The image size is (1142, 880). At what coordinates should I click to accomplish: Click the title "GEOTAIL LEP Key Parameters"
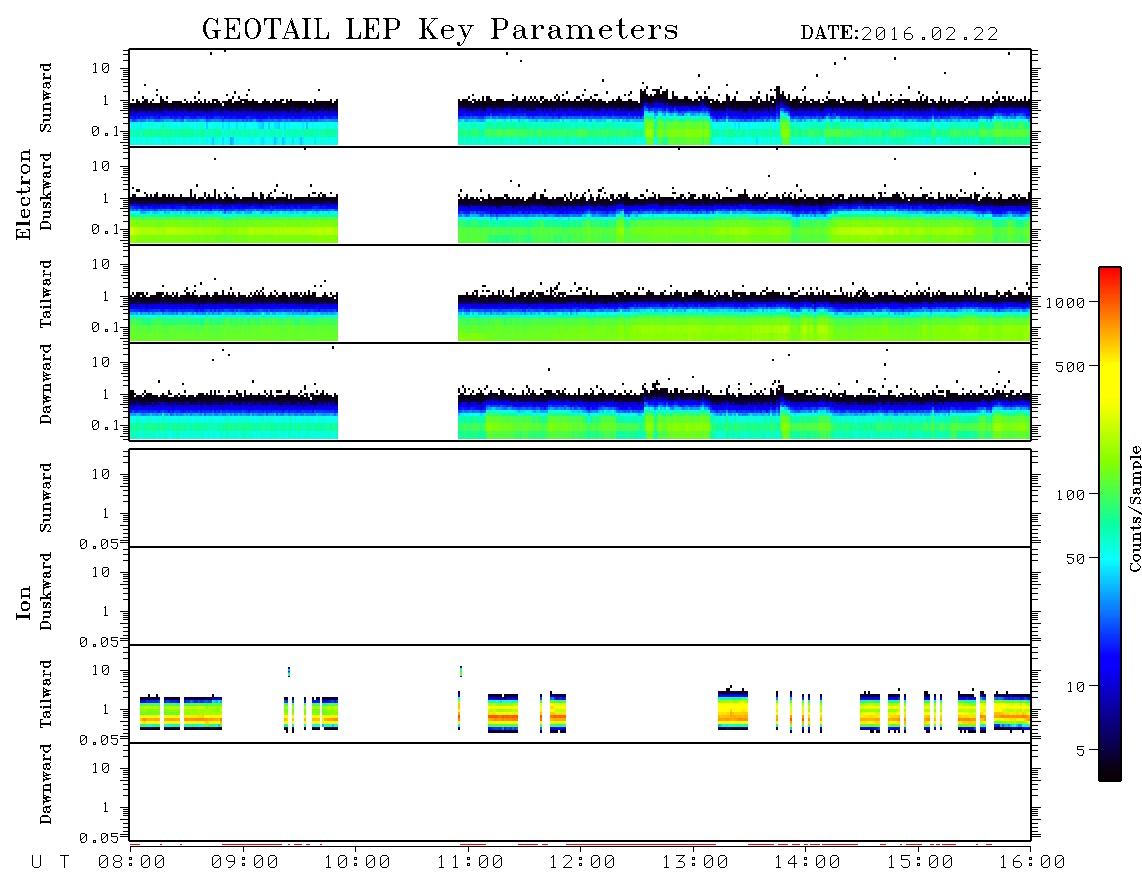[440, 30]
